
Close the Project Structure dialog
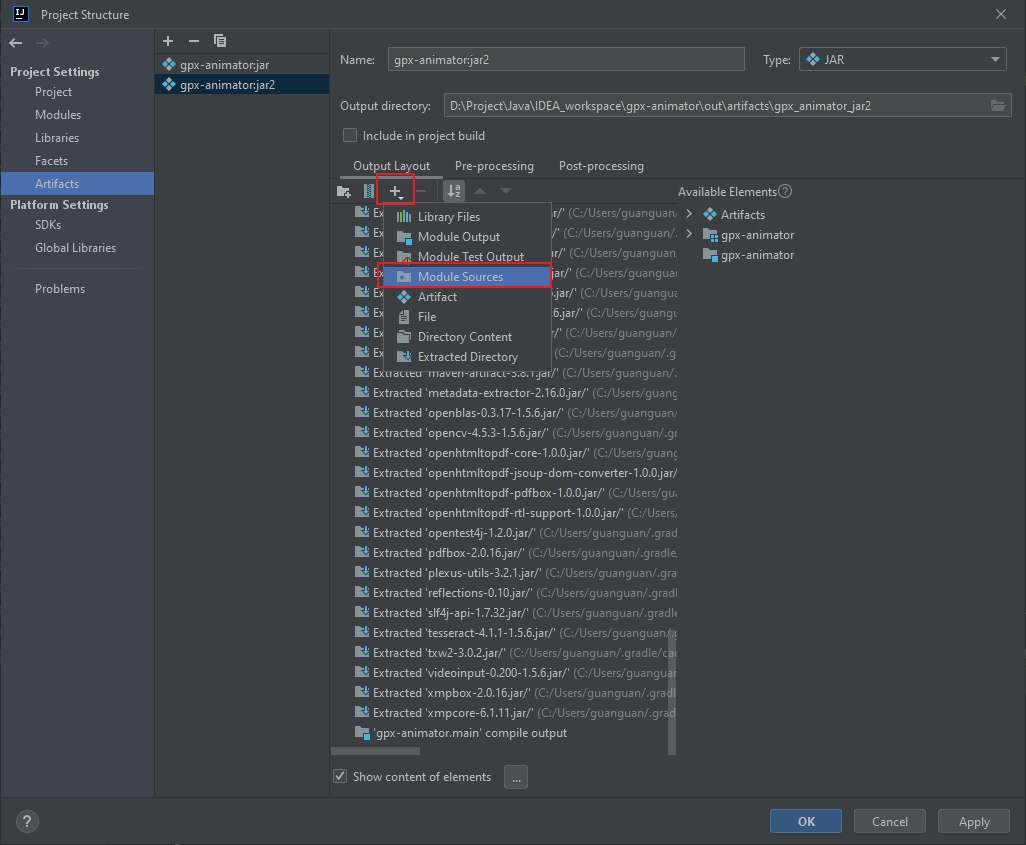1000,14
